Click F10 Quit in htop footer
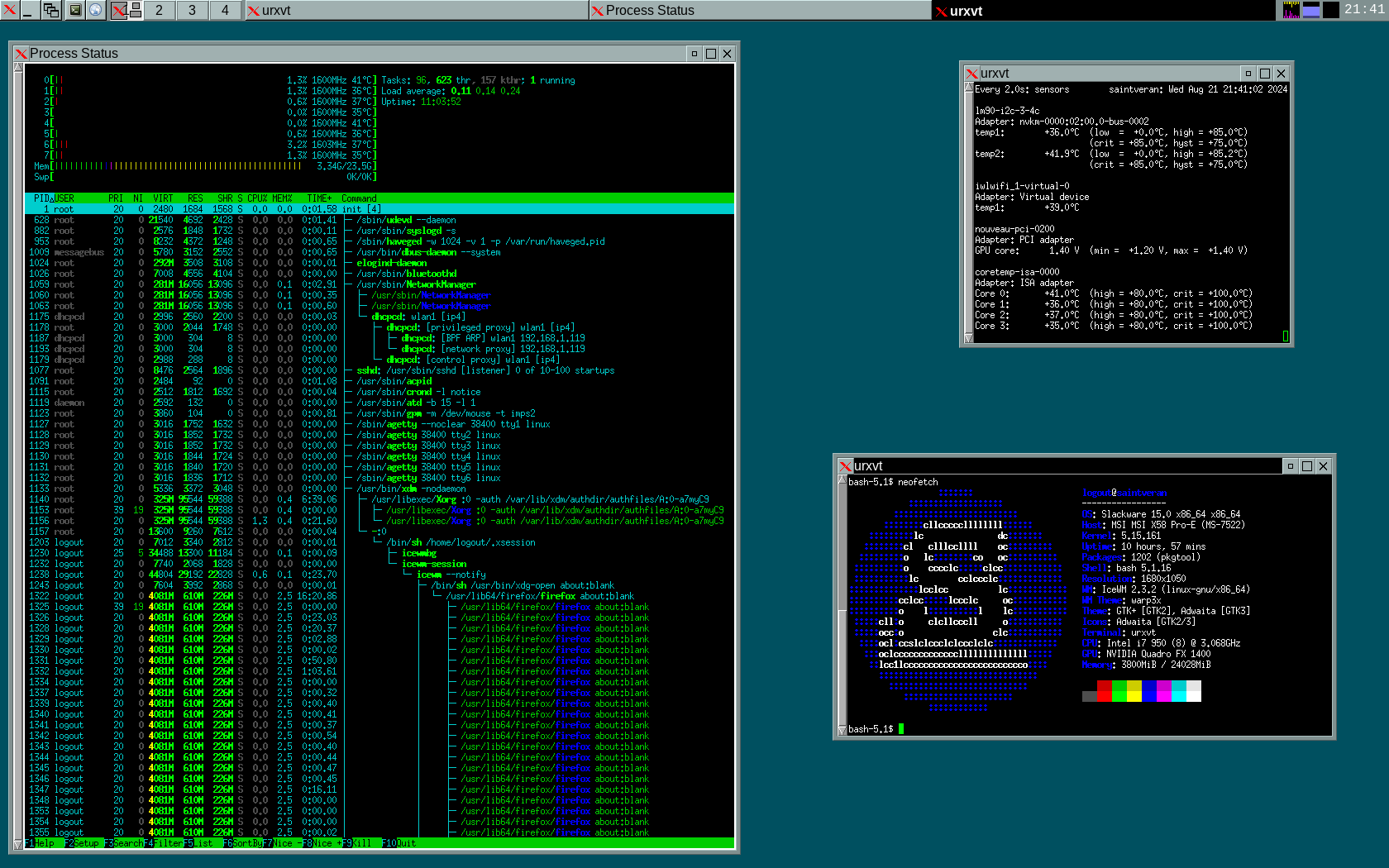This screenshot has height=868, width=1389. [399, 843]
